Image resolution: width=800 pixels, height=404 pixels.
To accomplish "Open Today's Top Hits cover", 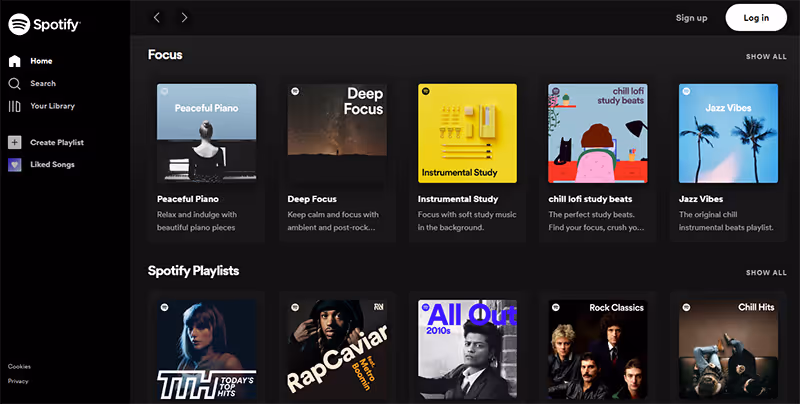I will [207, 349].
